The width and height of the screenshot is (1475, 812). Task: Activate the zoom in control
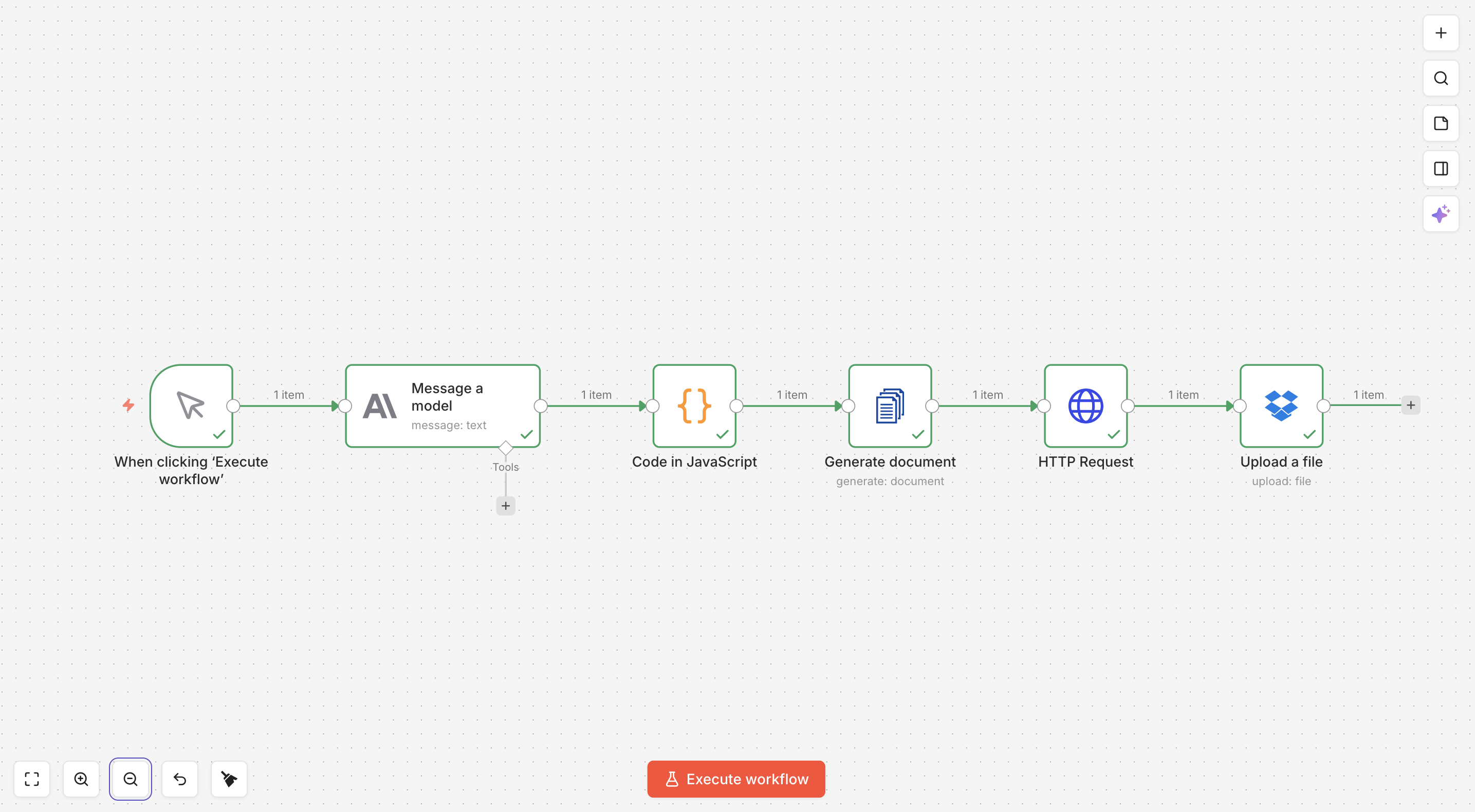81,779
